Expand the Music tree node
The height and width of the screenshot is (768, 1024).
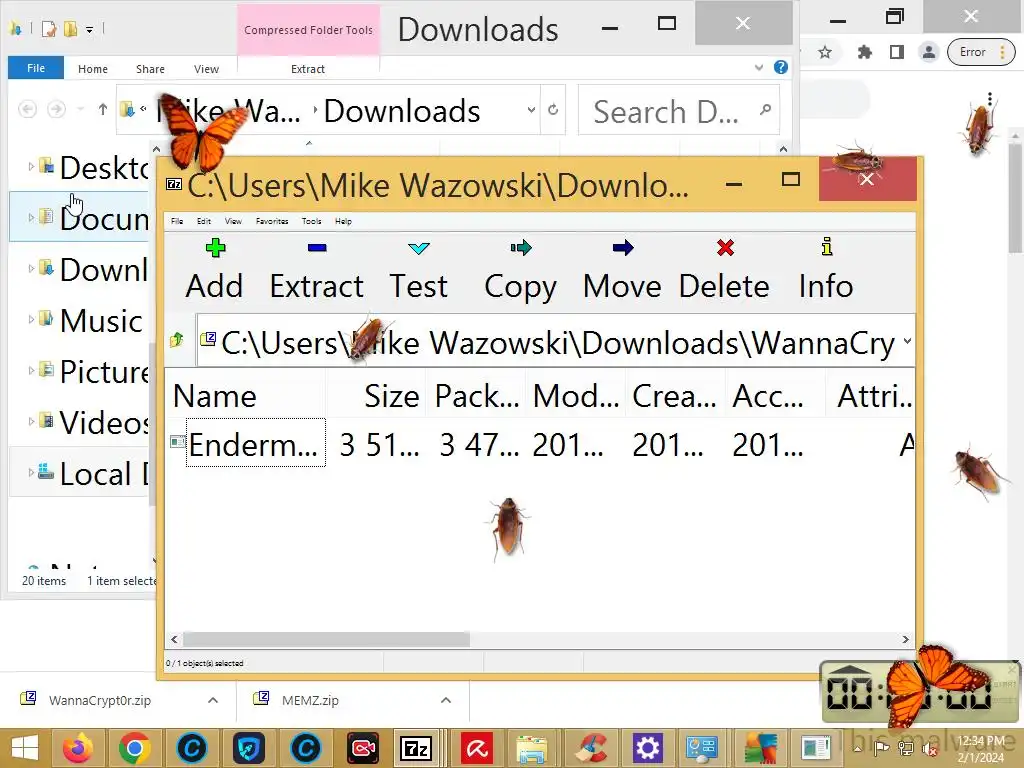click(31, 319)
